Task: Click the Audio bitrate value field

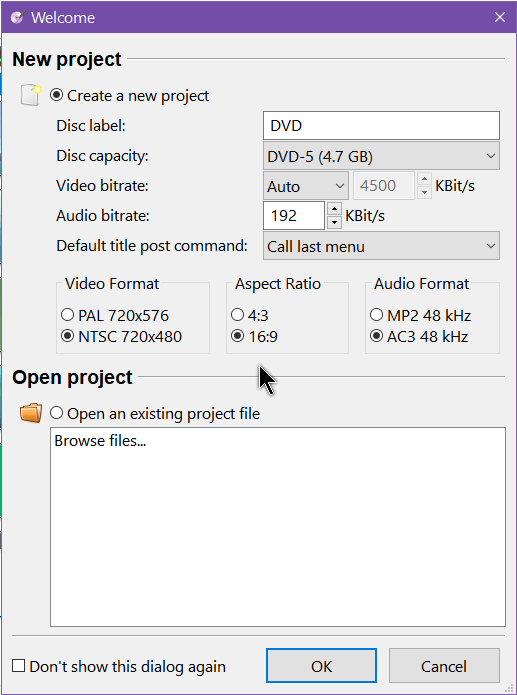Action: point(294,215)
